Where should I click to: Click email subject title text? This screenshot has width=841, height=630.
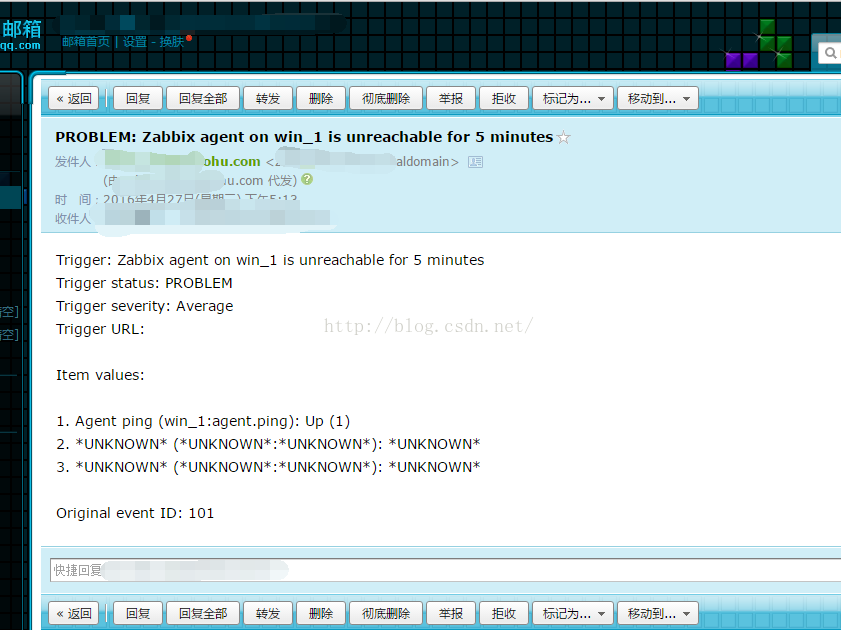tap(304, 137)
